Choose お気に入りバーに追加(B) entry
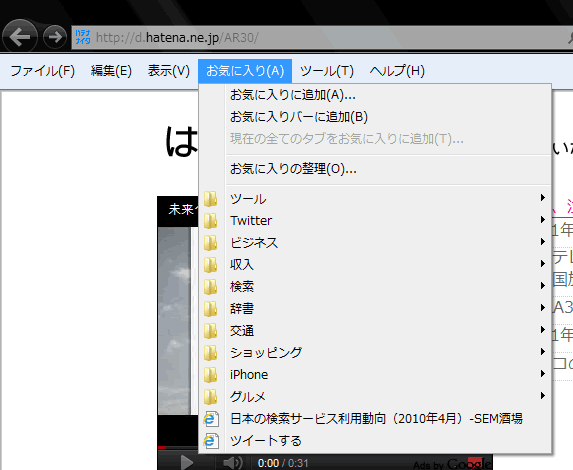Screen dimensions: 573x470 299,117
